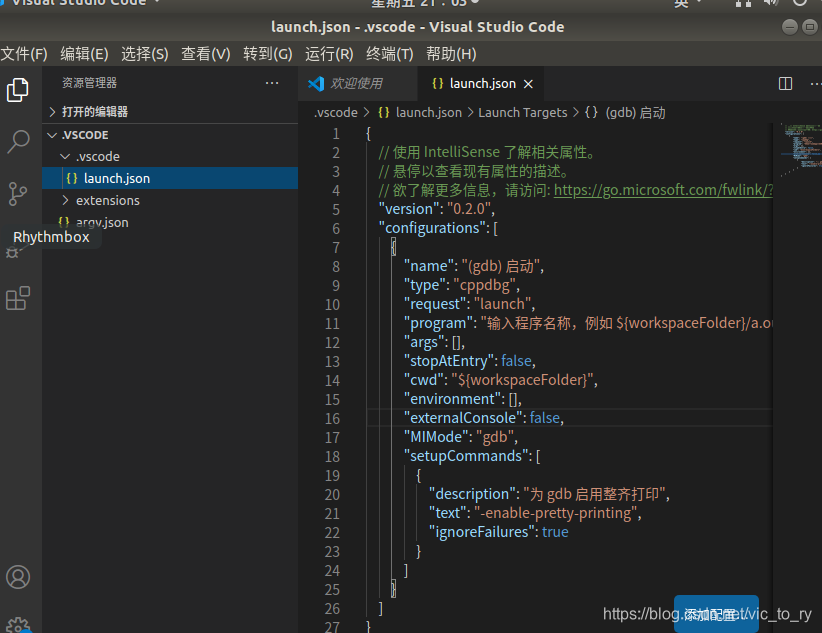Select launch.json in the explorer tree
Screen dimensions: 822x633
coord(170,178)
